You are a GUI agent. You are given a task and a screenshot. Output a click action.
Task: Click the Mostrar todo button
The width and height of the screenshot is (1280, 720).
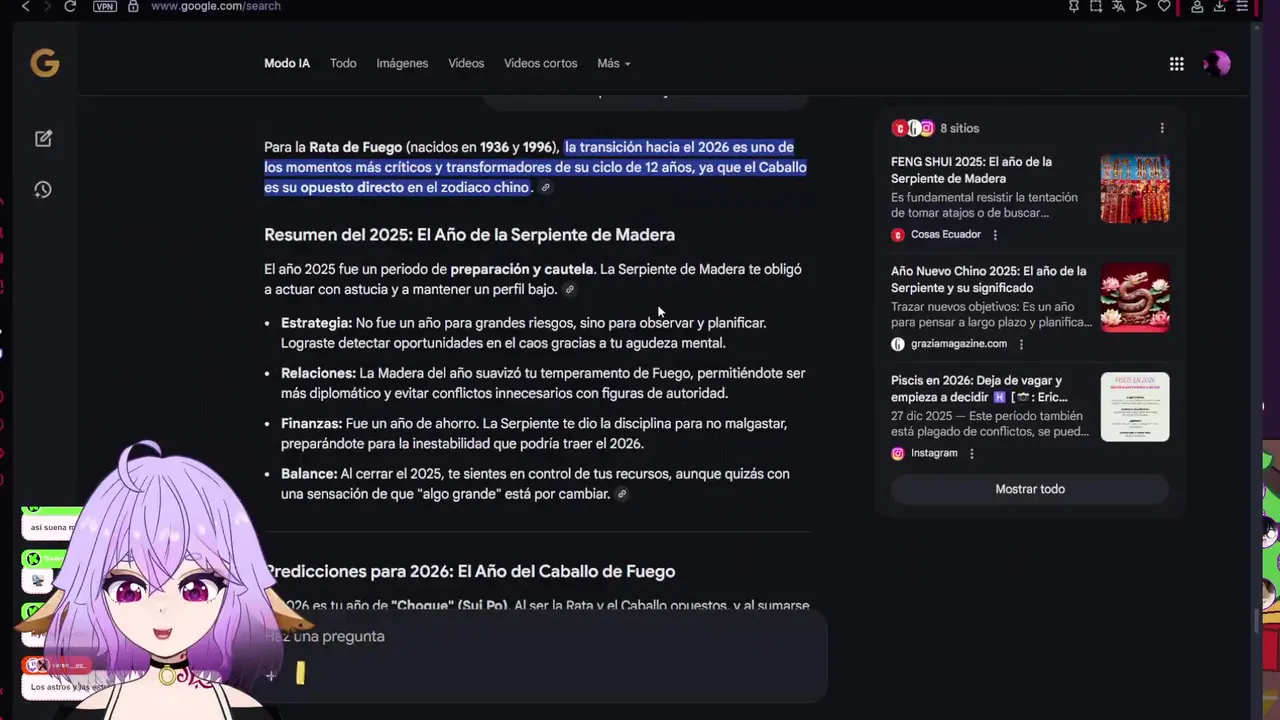click(1030, 489)
